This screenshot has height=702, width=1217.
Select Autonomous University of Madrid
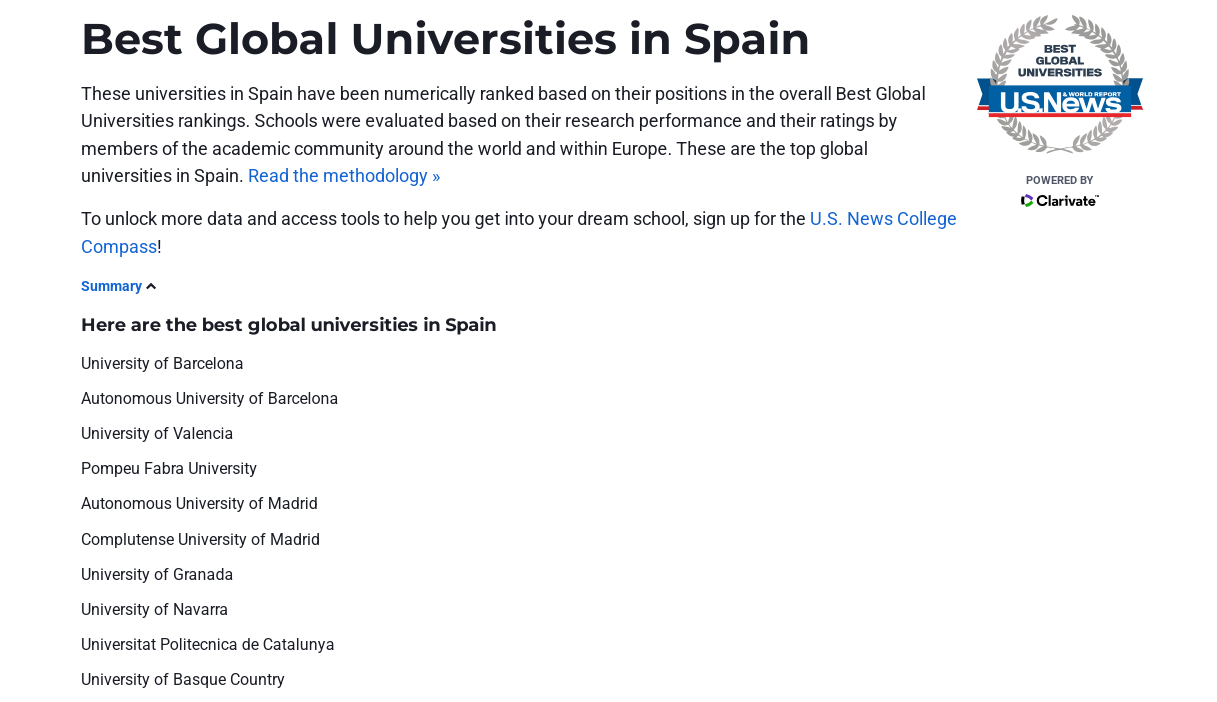point(199,503)
